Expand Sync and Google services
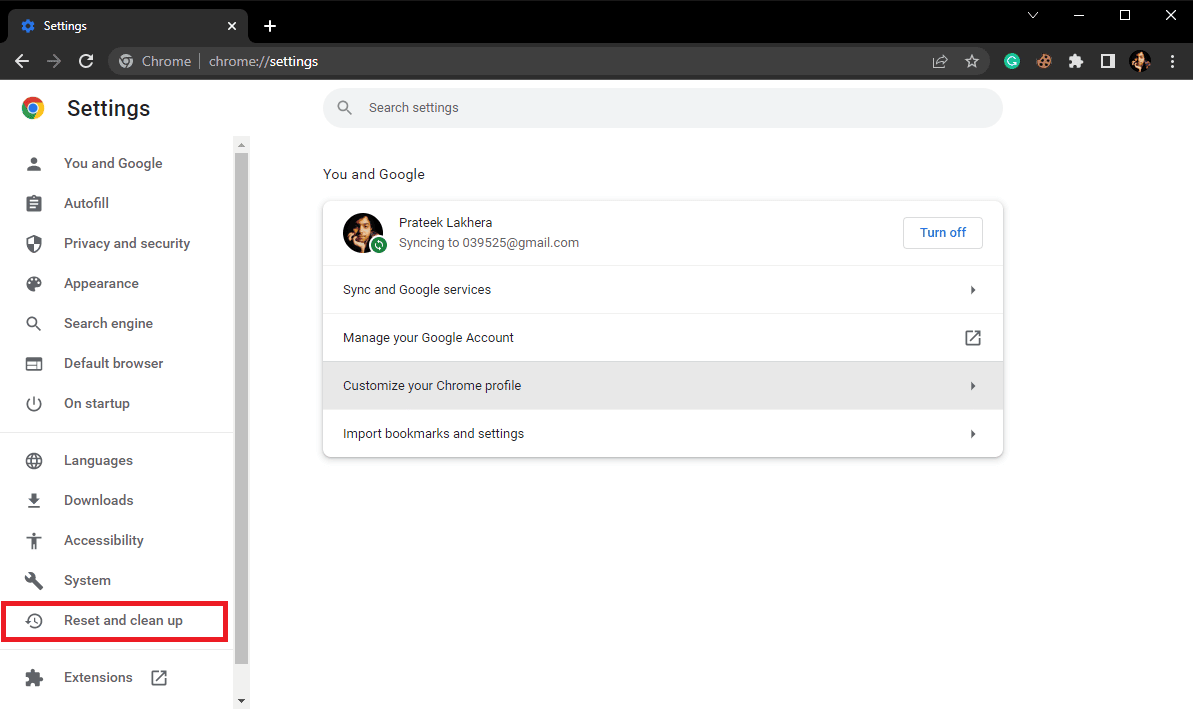Viewport: 1193px width, 709px height. [x=662, y=290]
